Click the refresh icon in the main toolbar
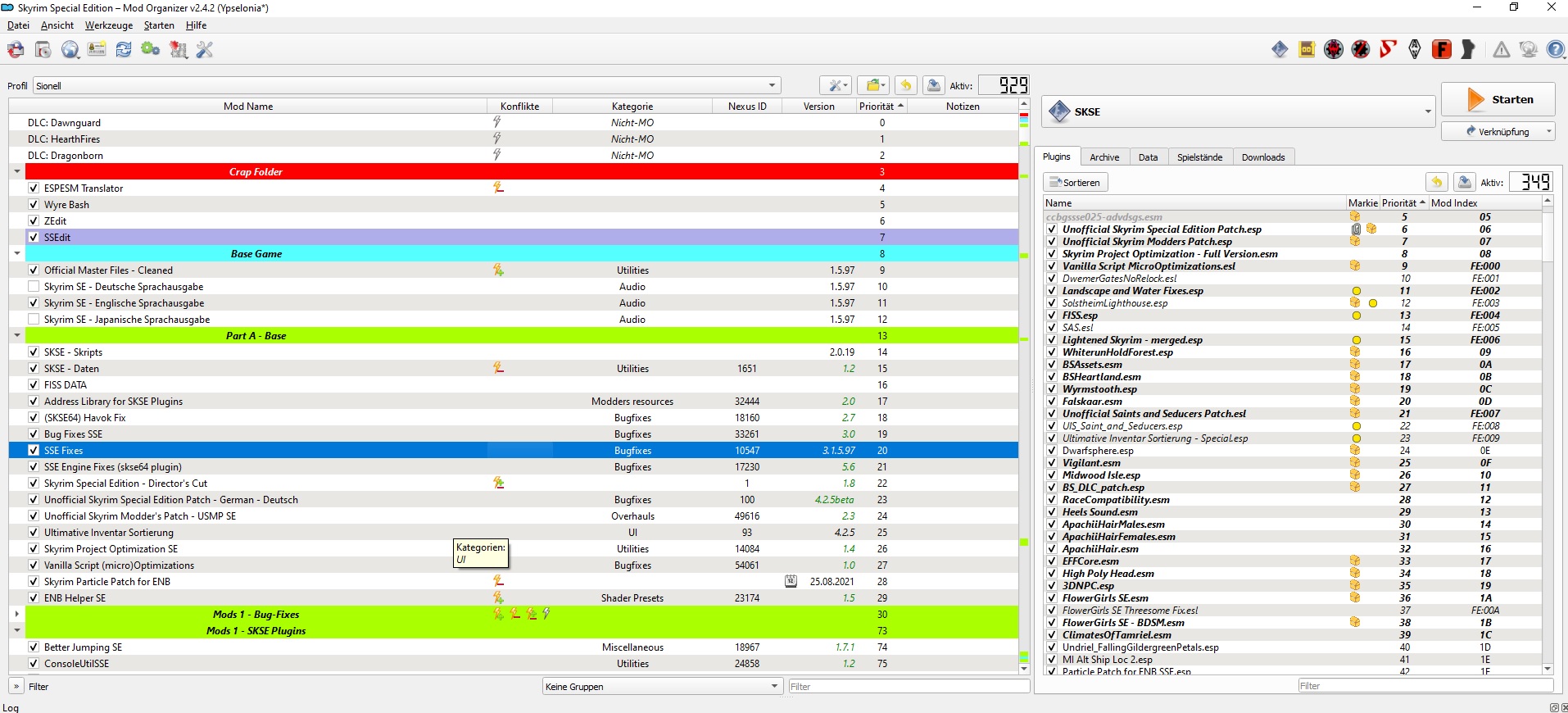 tap(124, 50)
